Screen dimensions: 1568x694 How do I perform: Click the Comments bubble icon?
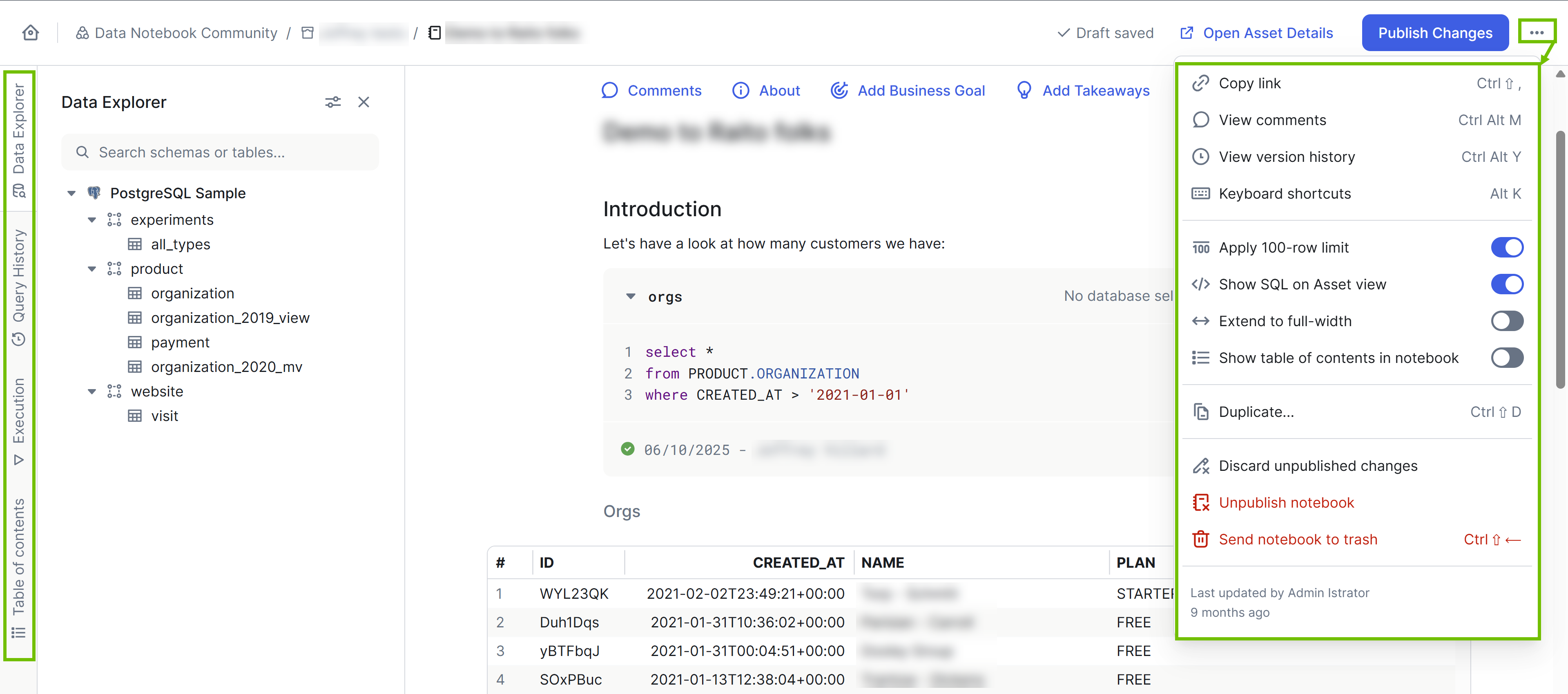tap(609, 91)
